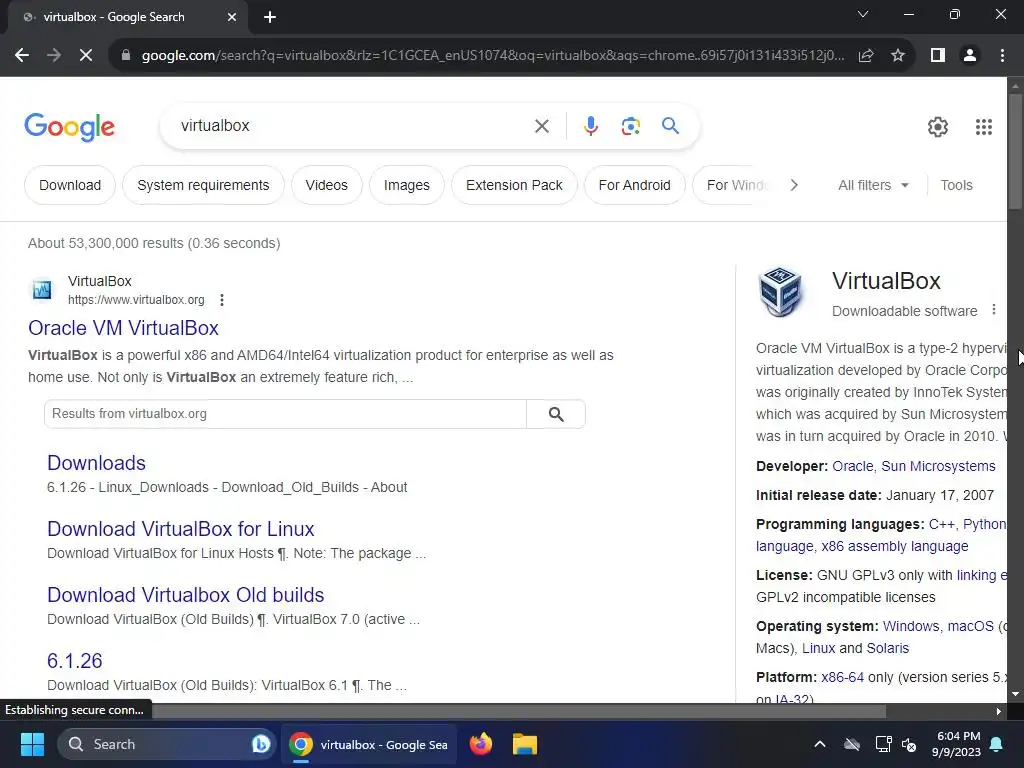This screenshot has width=1024, height=768.
Task: Clear the Google search box
Action: (x=542, y=126)
